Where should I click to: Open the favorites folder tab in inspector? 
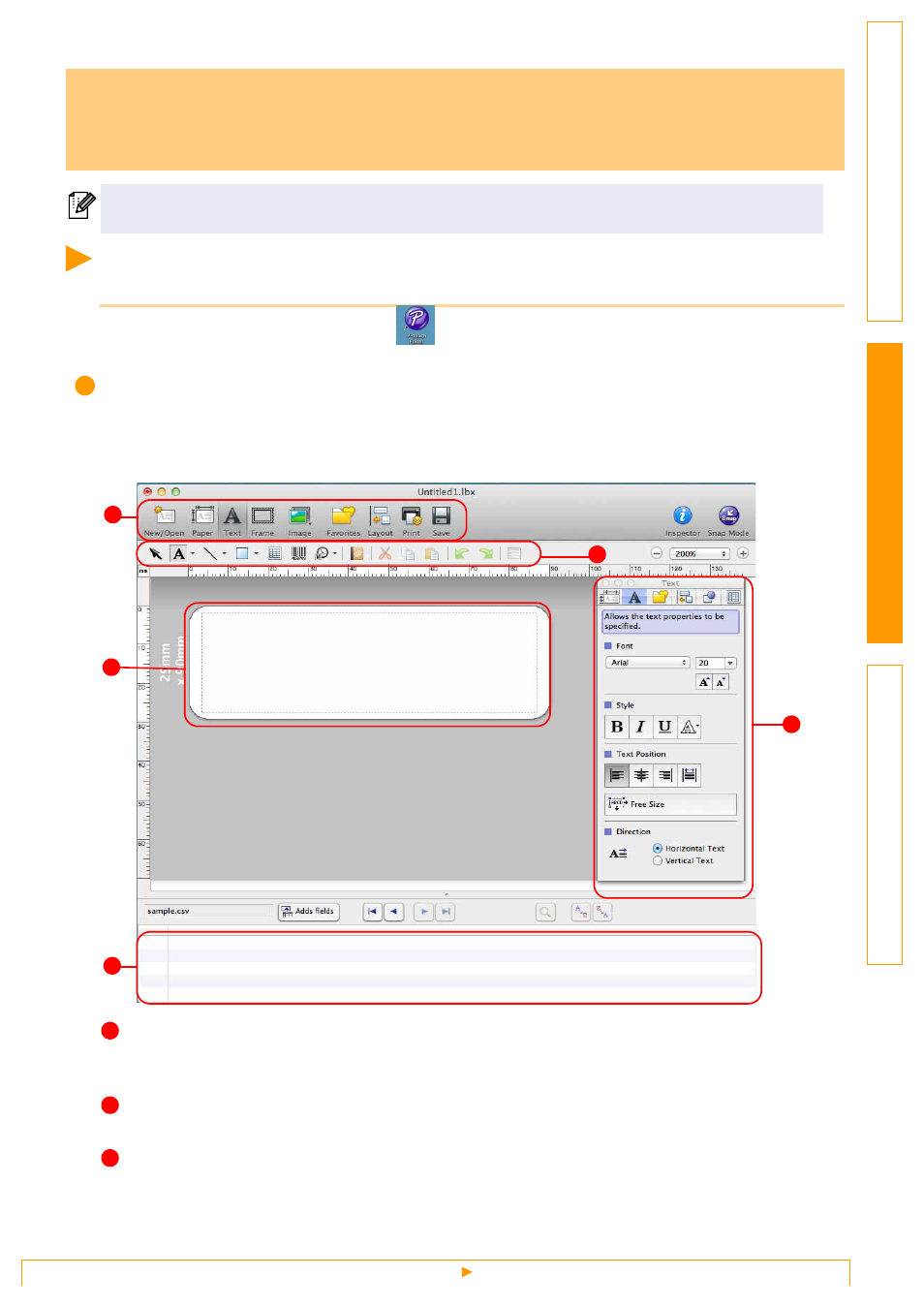pos(660,597)
